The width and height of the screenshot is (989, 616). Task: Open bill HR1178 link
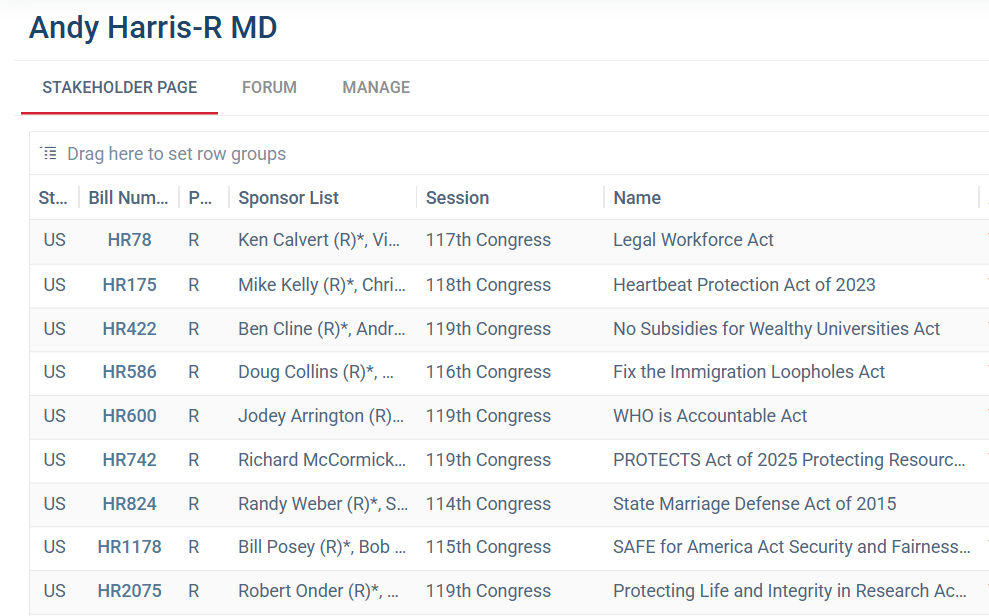(129, 547)
